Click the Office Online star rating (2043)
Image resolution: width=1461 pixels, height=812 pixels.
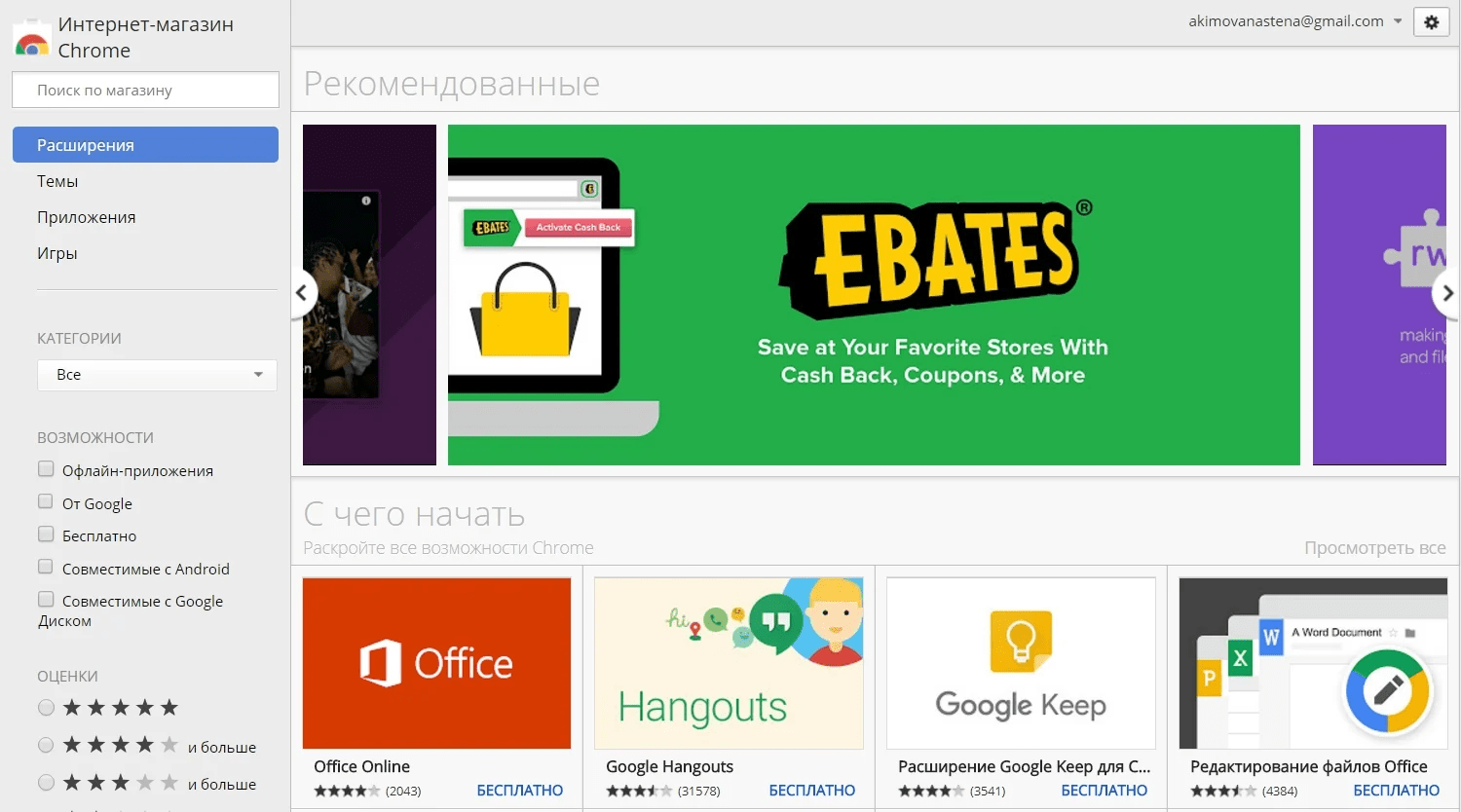pyautogui.click(x=347, y=791)
